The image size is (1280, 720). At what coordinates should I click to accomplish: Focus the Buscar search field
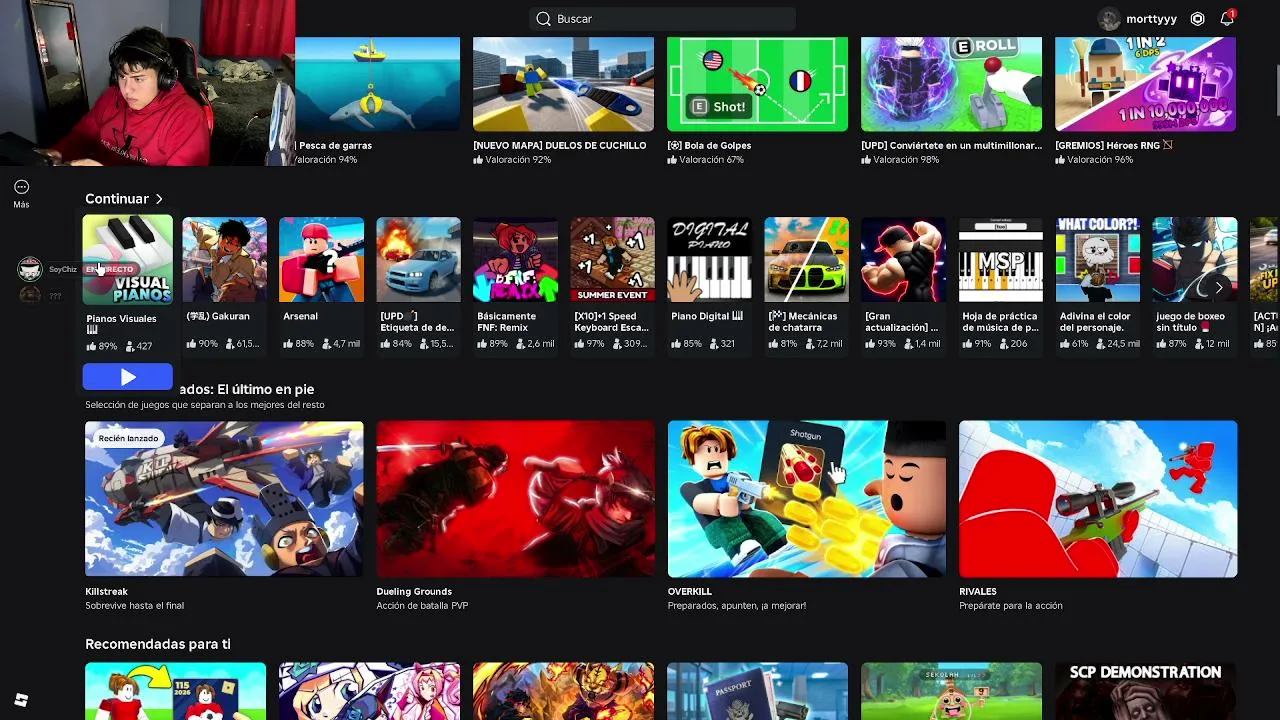662,19
